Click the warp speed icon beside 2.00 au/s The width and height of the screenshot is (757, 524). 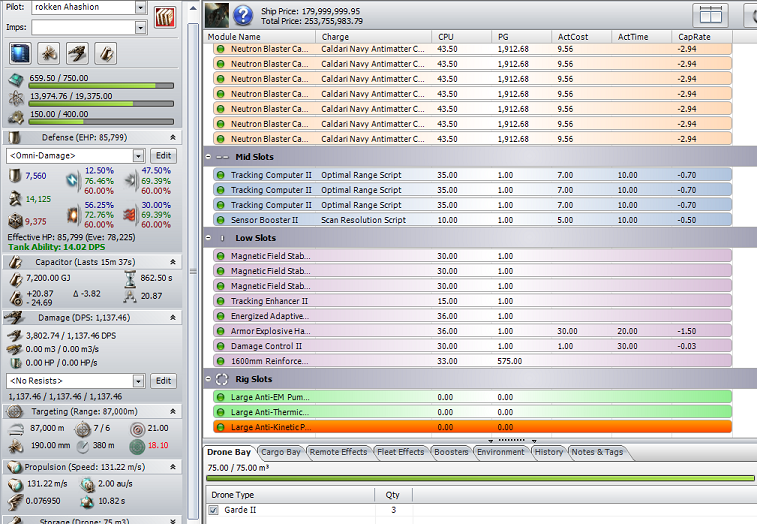click(87, 484)
